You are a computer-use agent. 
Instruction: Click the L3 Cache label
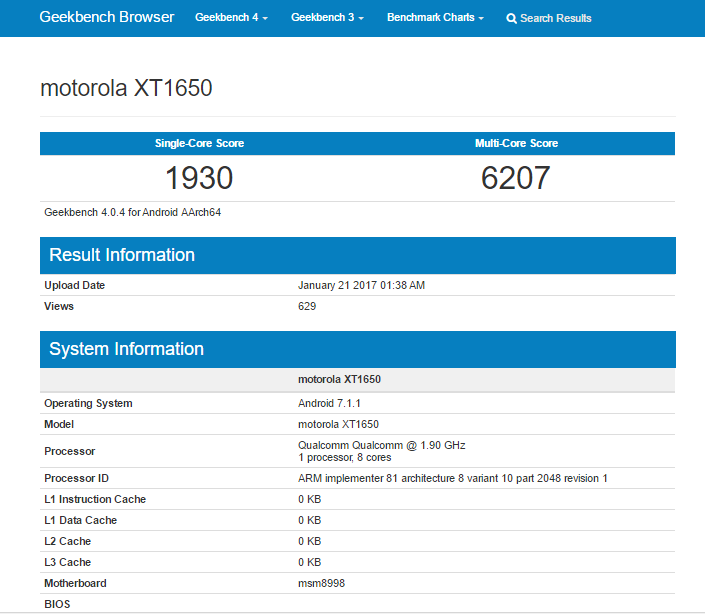[67, 562]
